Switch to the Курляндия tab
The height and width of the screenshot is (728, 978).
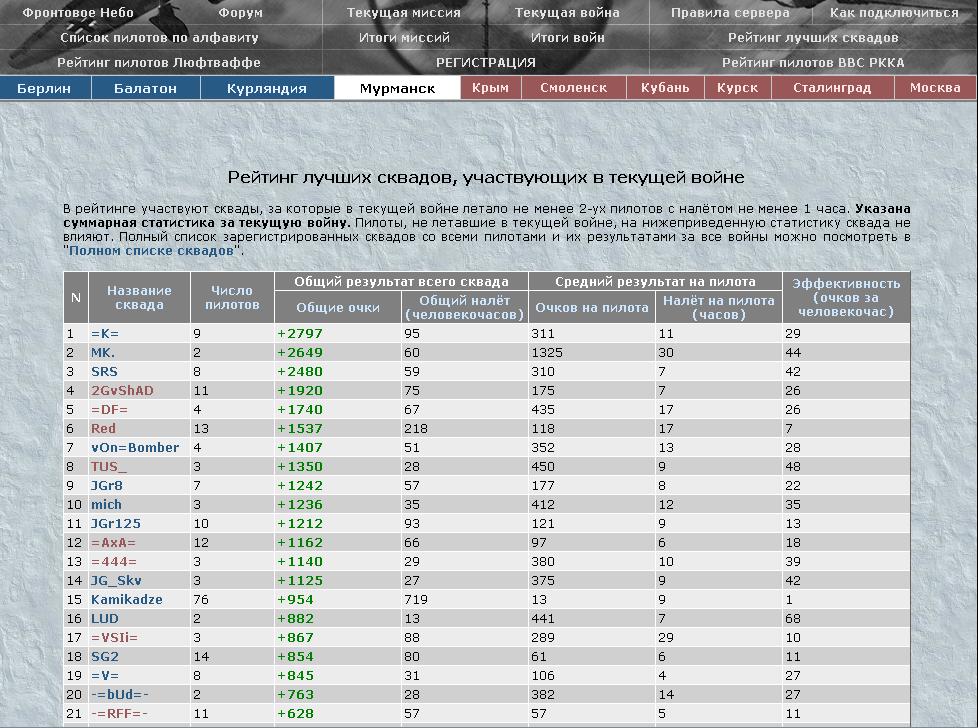267,88
